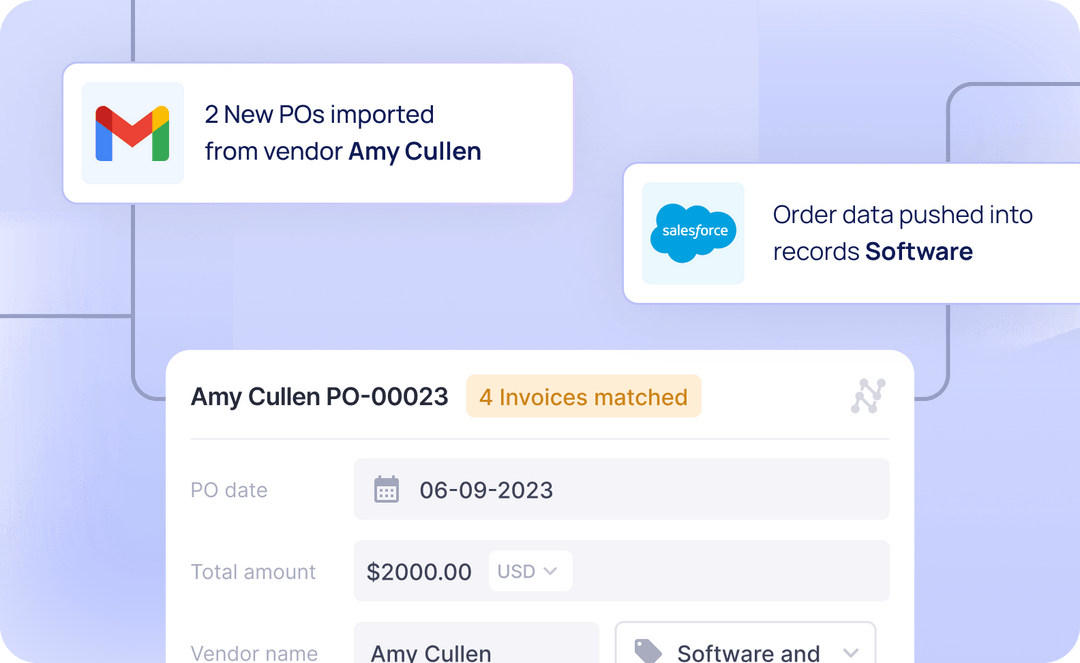
Task: Open the USD currency dropdown
Action: 530,571
